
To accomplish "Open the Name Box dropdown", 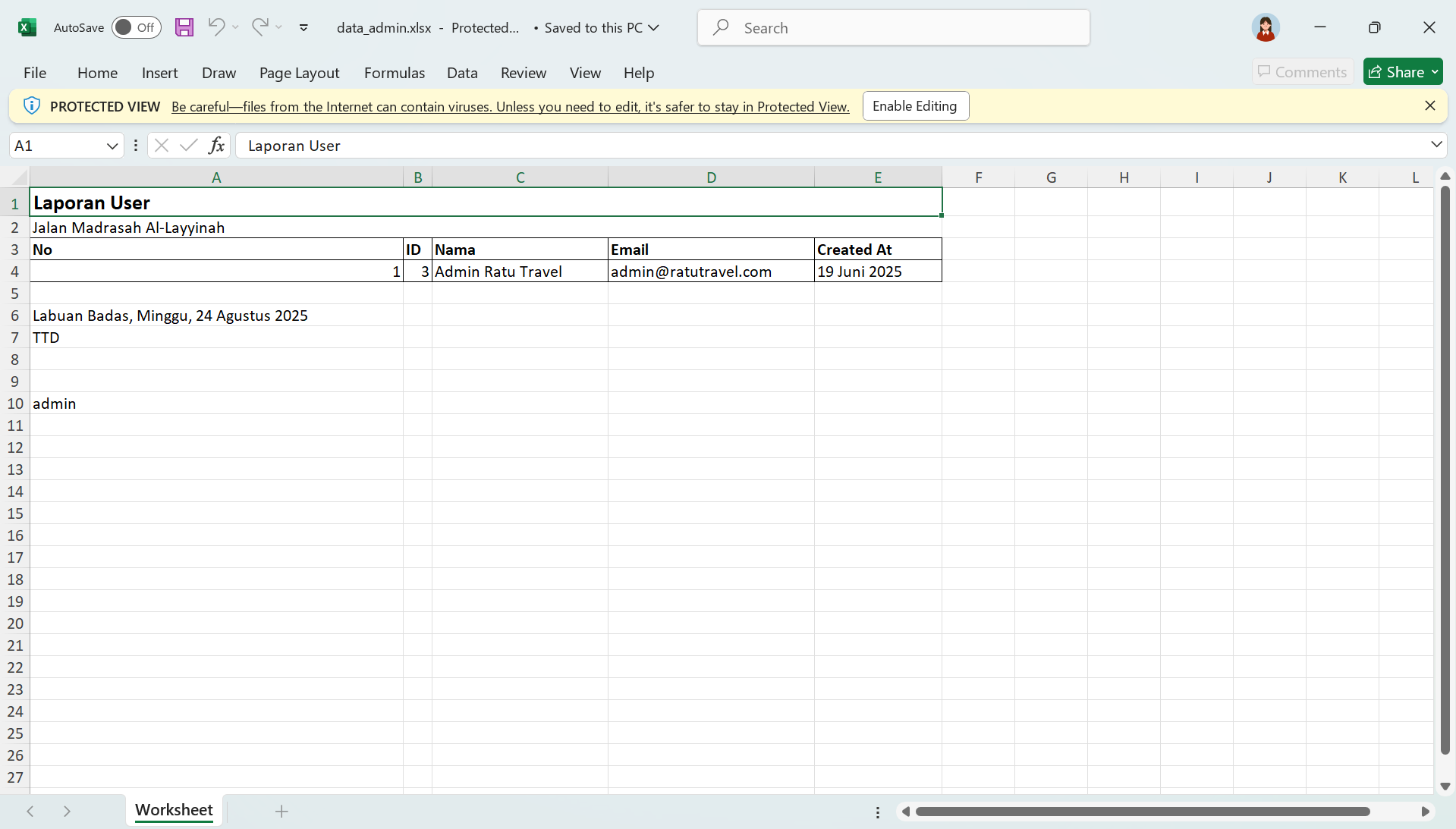I will pos(112,145).
